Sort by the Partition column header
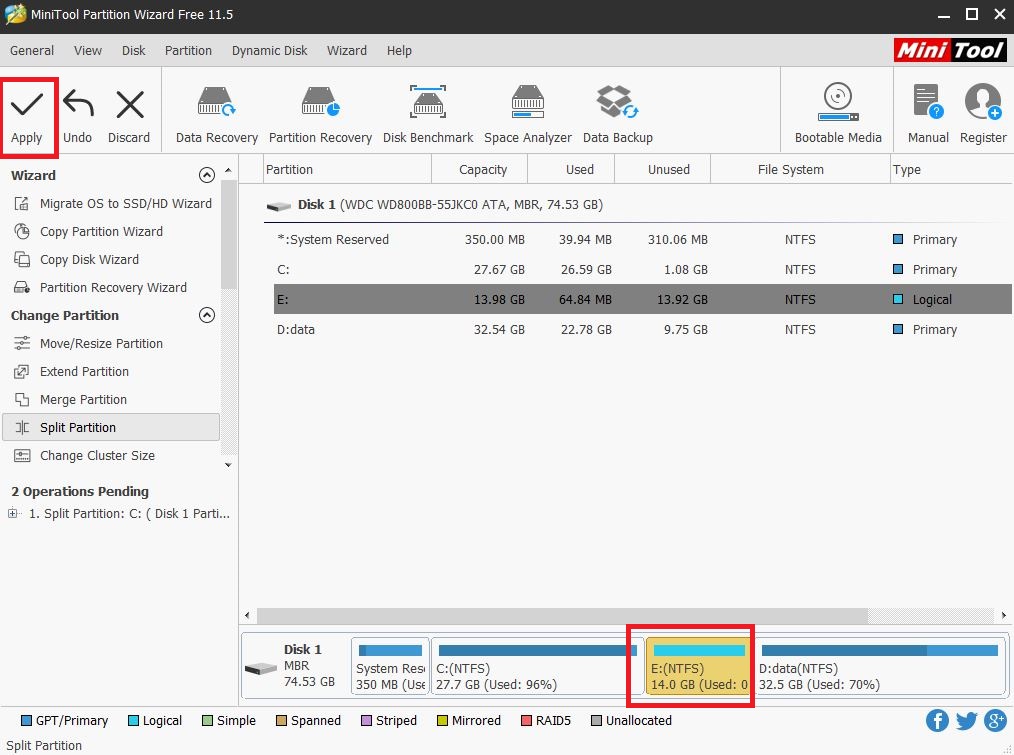The image size is (1014, 755). click(347, 170)
